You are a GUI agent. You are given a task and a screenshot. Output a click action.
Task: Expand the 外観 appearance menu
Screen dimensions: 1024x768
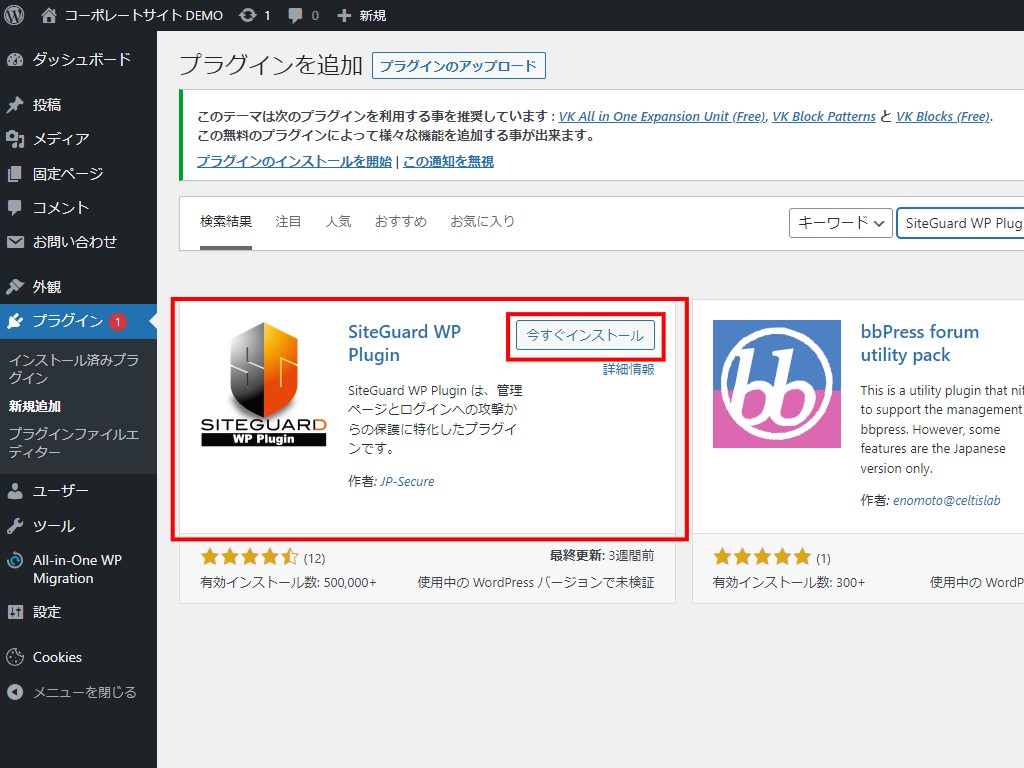[46, 287]
